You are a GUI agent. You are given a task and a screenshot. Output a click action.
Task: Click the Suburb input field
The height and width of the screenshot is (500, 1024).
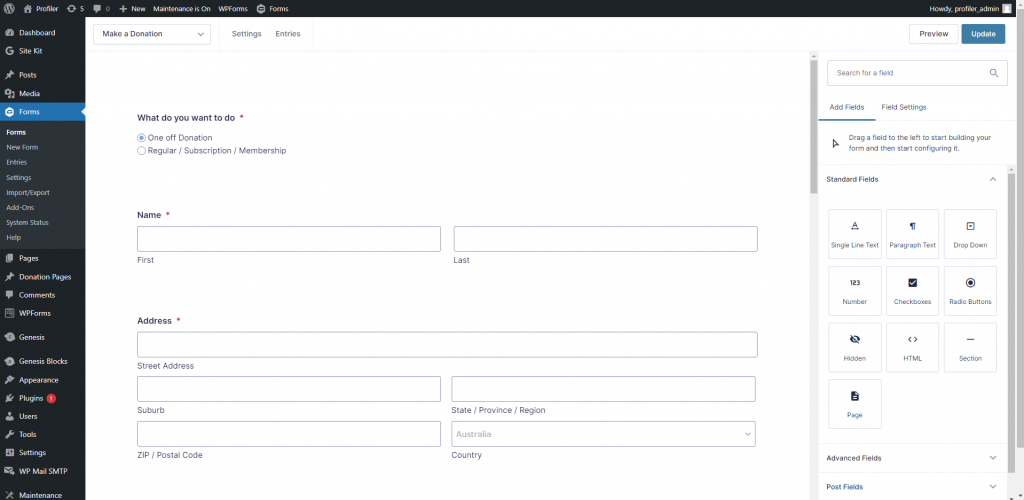pos(289,389)
